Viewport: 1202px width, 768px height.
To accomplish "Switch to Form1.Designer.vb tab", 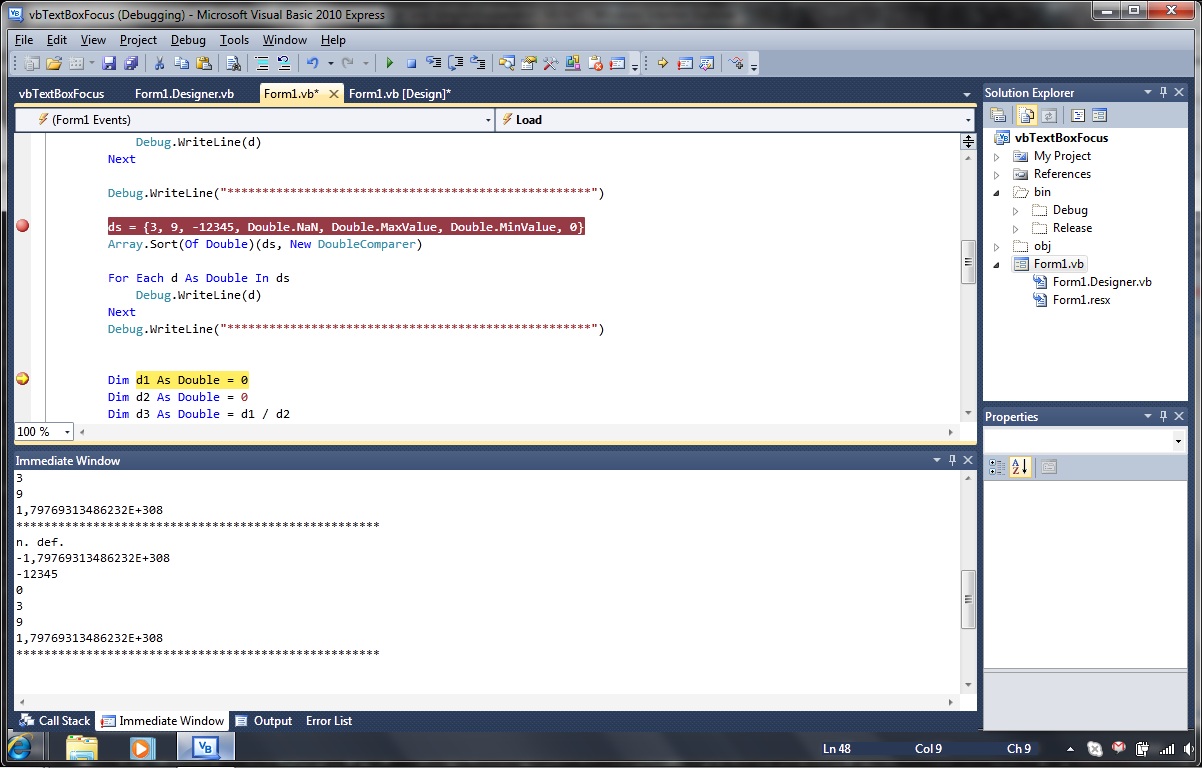I will pos(184,93).
